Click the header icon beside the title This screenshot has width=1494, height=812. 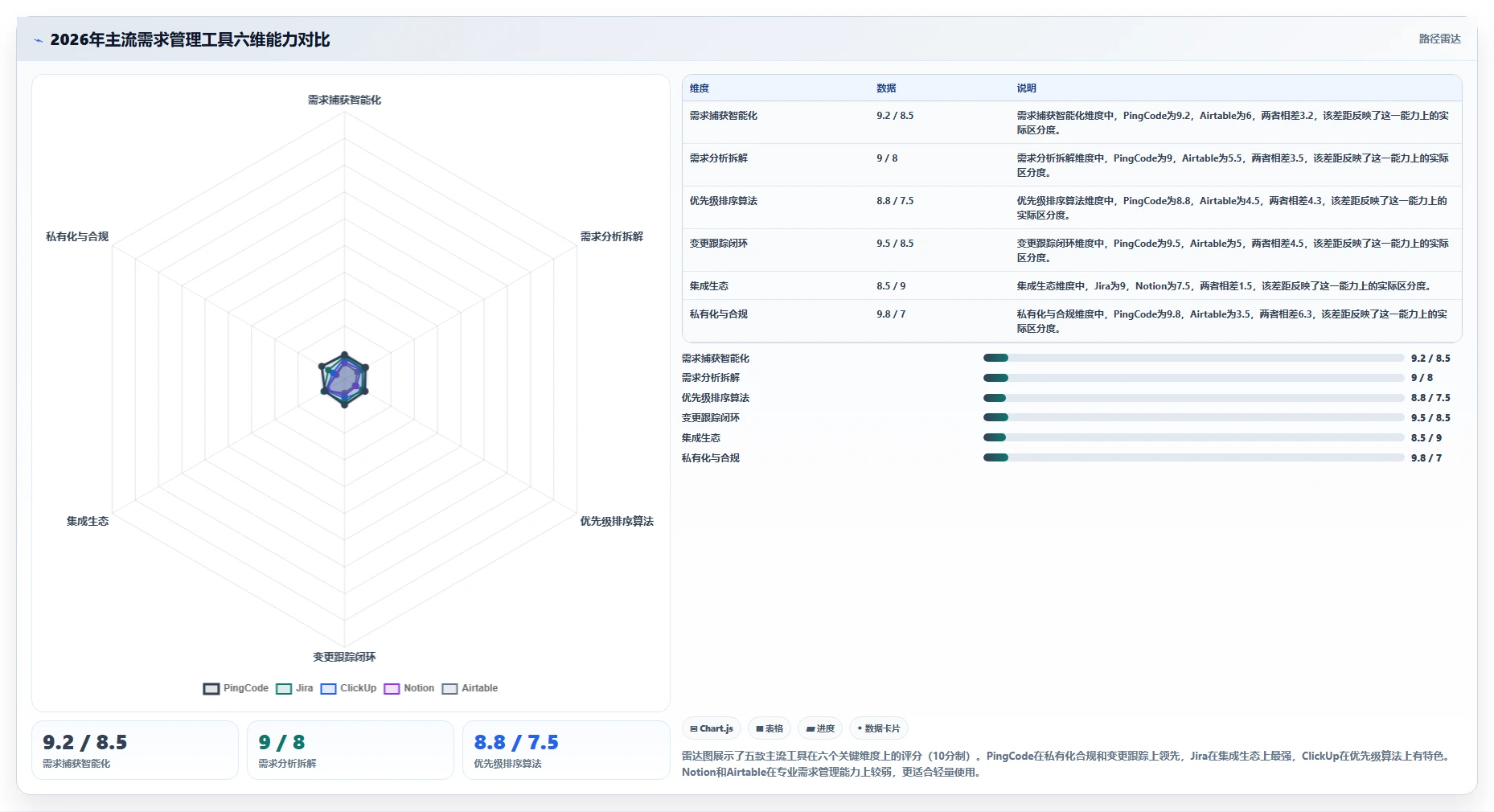pos(38,40)
